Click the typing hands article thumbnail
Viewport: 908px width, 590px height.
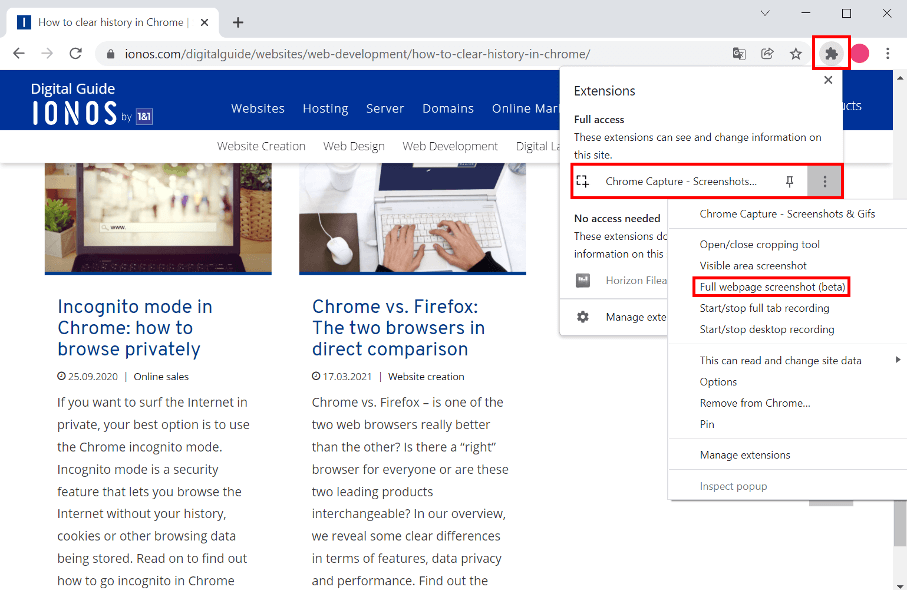tap(412, 218)
